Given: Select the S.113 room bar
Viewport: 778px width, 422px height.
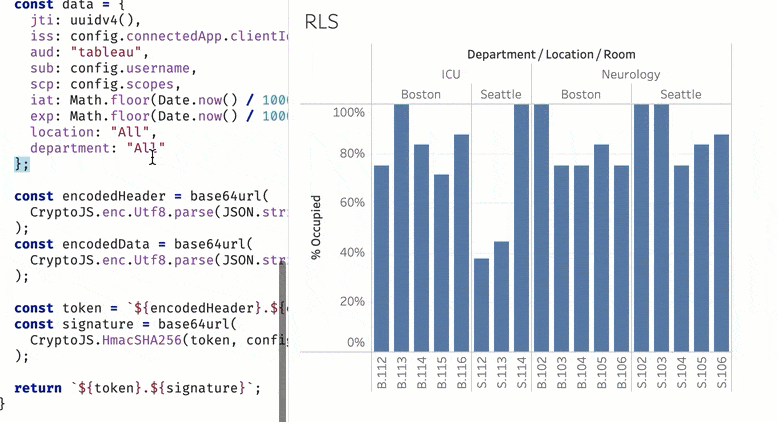Looking at the screenshot, I should (x=501, y=296).
